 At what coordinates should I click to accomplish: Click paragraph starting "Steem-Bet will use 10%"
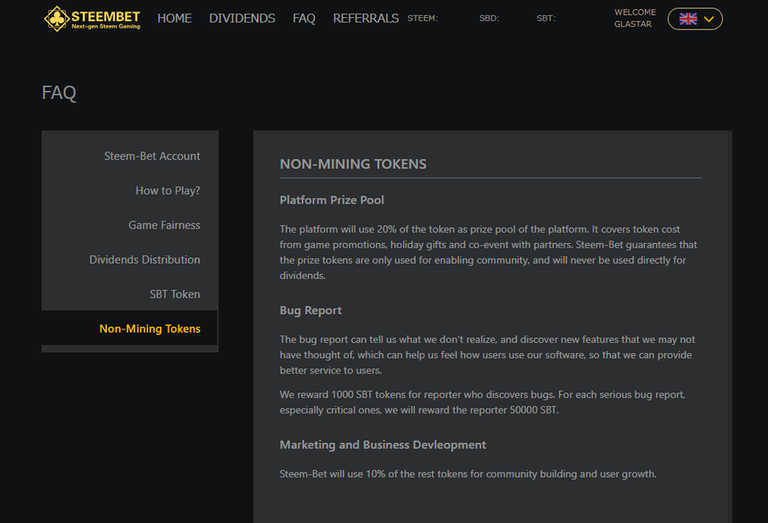(468, 474)
